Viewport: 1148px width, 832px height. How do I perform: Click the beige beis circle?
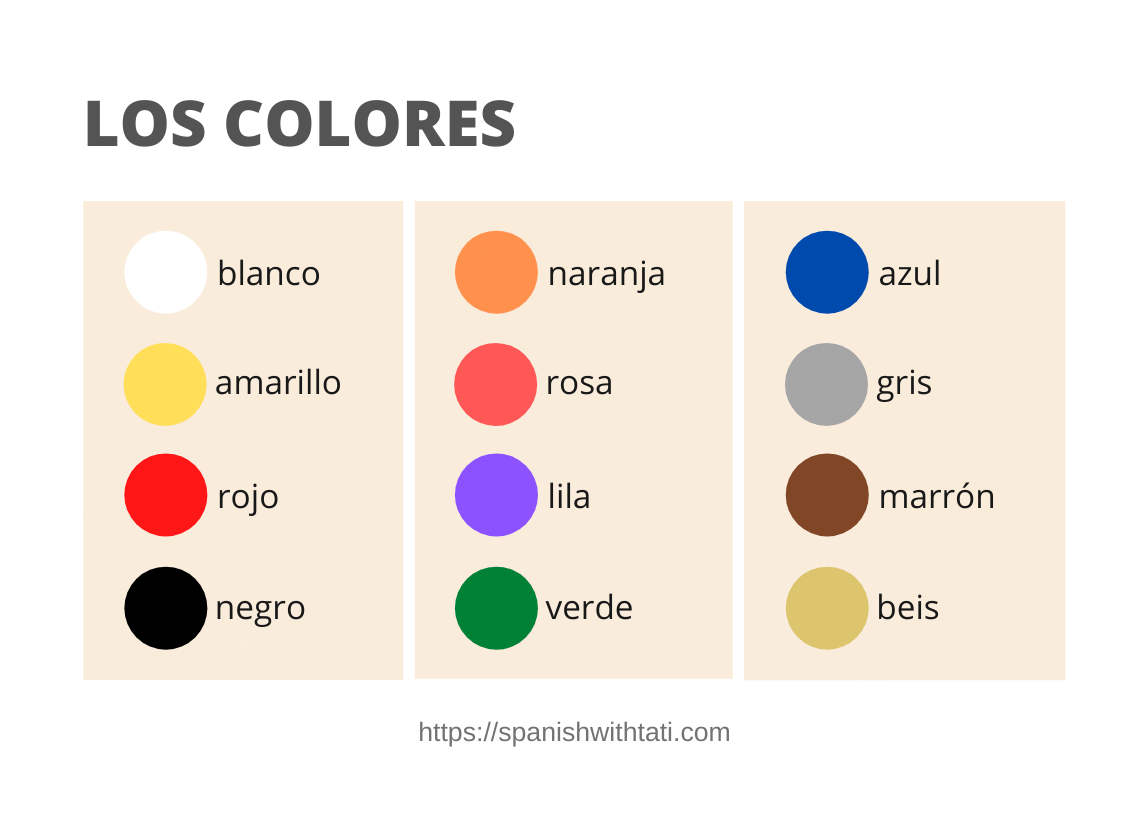pyautogui.click(x=826, y=608)
